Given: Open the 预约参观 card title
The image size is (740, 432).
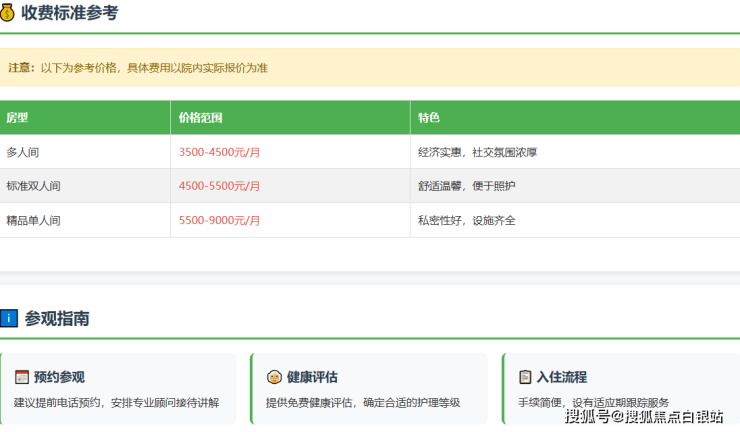Looking at the screenshot, I should (59, 377).
